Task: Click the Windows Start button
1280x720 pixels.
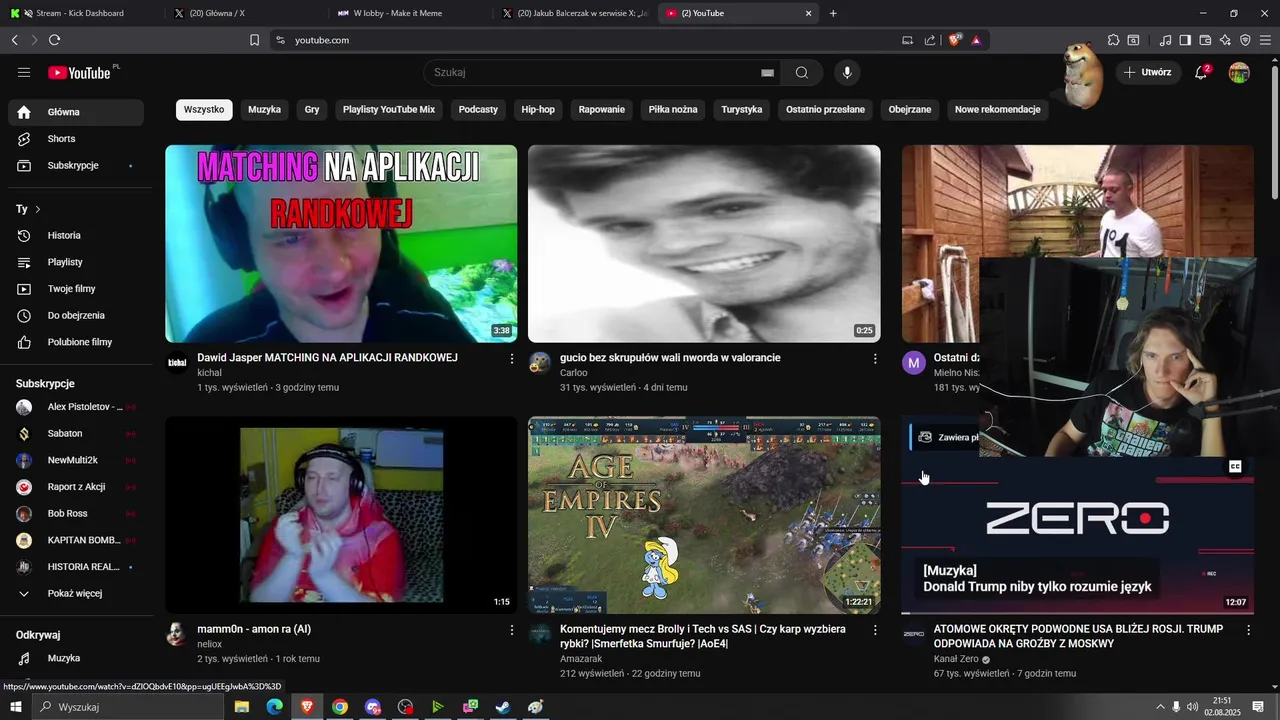Action: [15, 707]
